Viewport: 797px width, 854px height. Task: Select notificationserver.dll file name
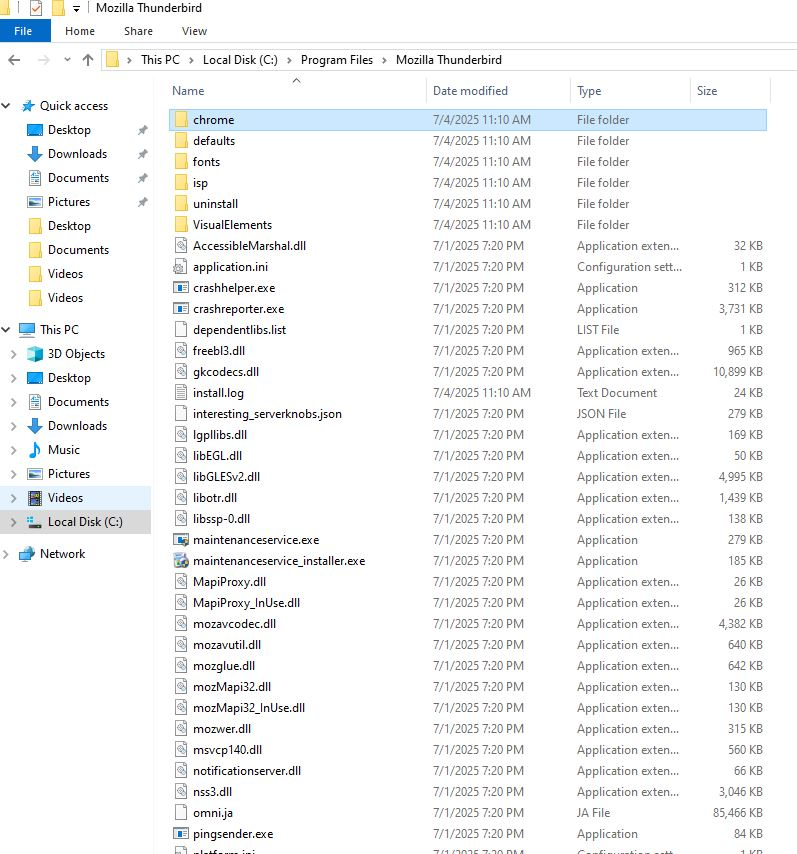(247, 771)
